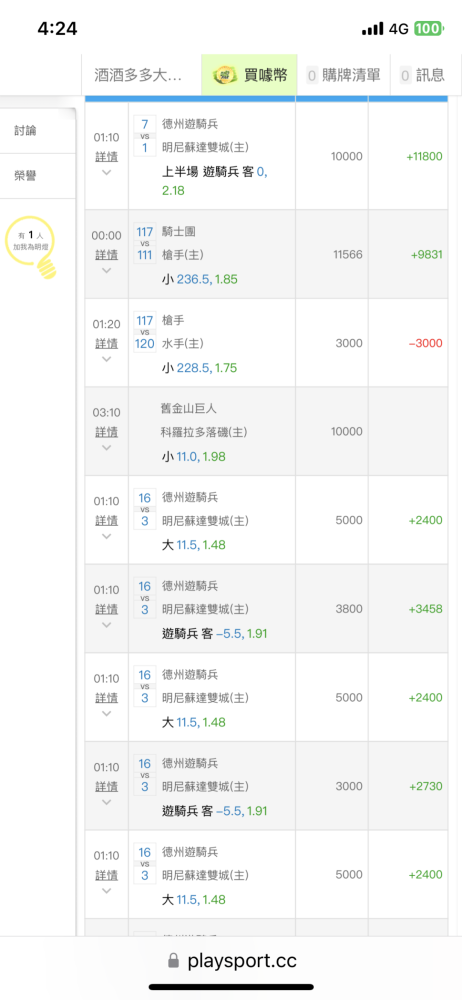Expand chevron for 上半場 遊騎兵 row

coord(107,172)
